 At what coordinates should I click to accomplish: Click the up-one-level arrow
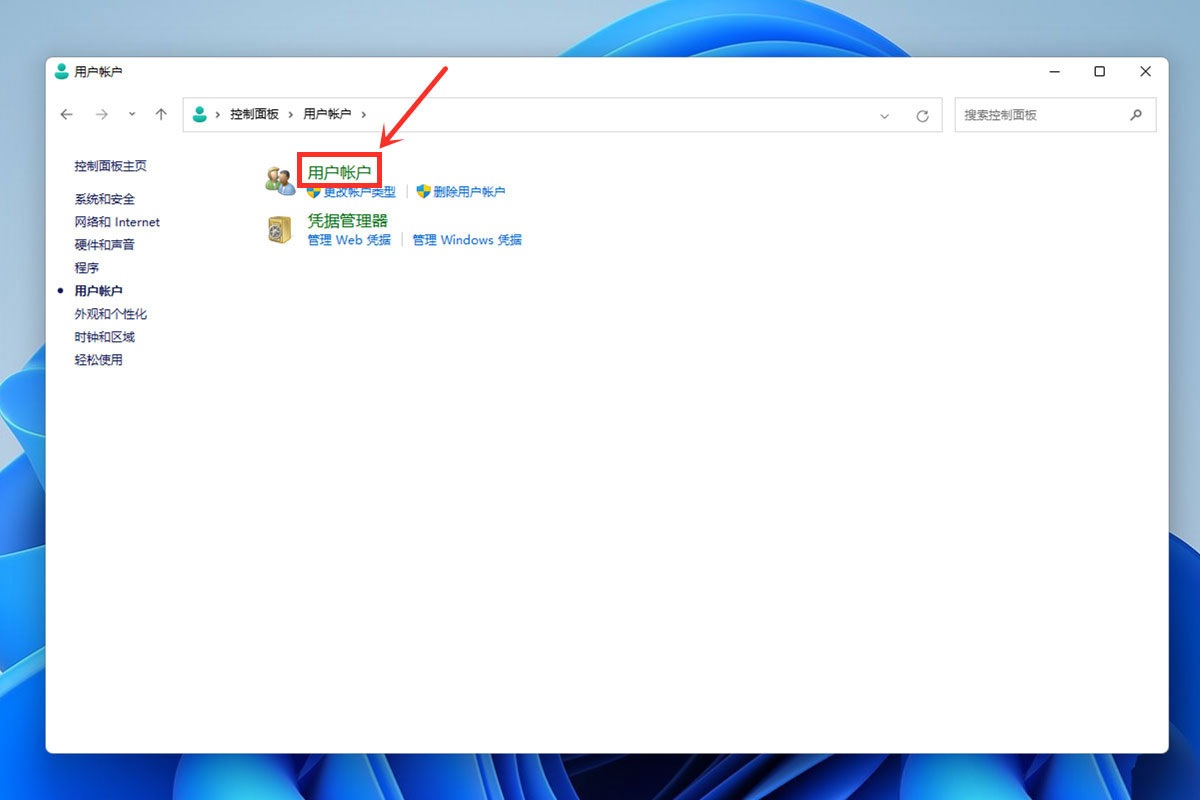pos(161,114)
